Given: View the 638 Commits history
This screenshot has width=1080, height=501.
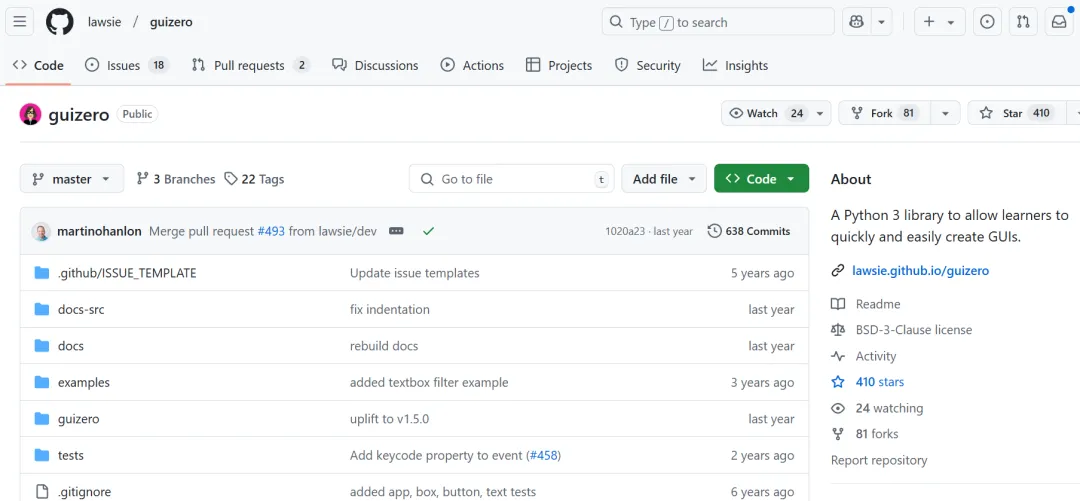Looking at the screenshot, I should (749, 232).
